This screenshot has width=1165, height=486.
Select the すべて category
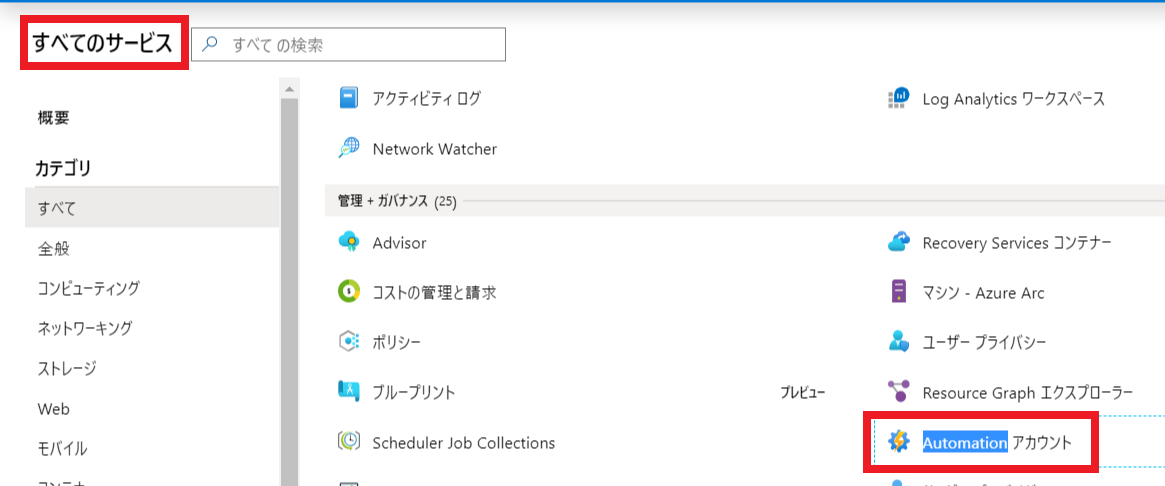coord(152,208)
